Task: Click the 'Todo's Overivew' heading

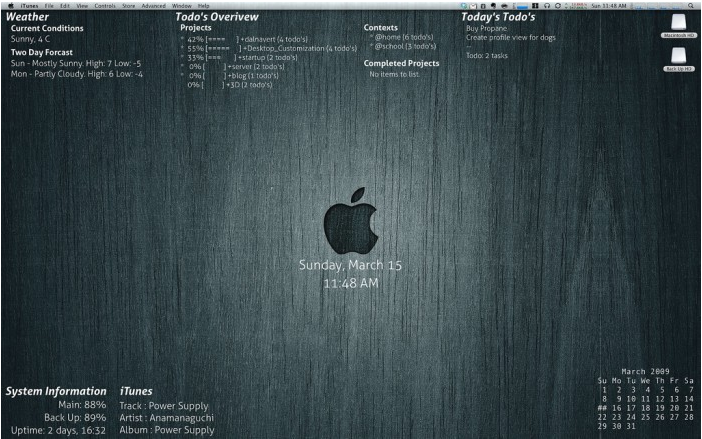Action: 217,17
